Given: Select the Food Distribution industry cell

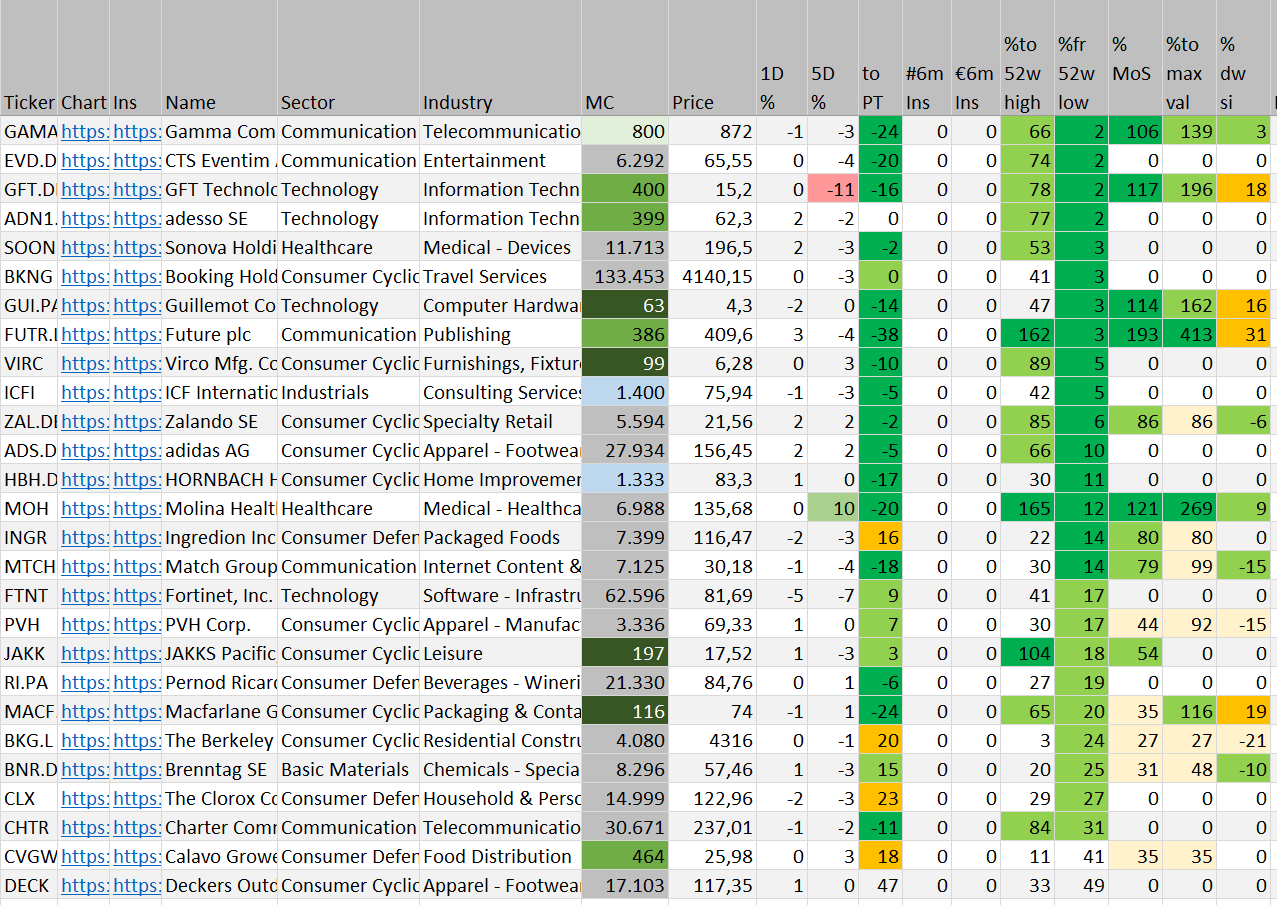Looking at the screenshot, I should point(499,857).
